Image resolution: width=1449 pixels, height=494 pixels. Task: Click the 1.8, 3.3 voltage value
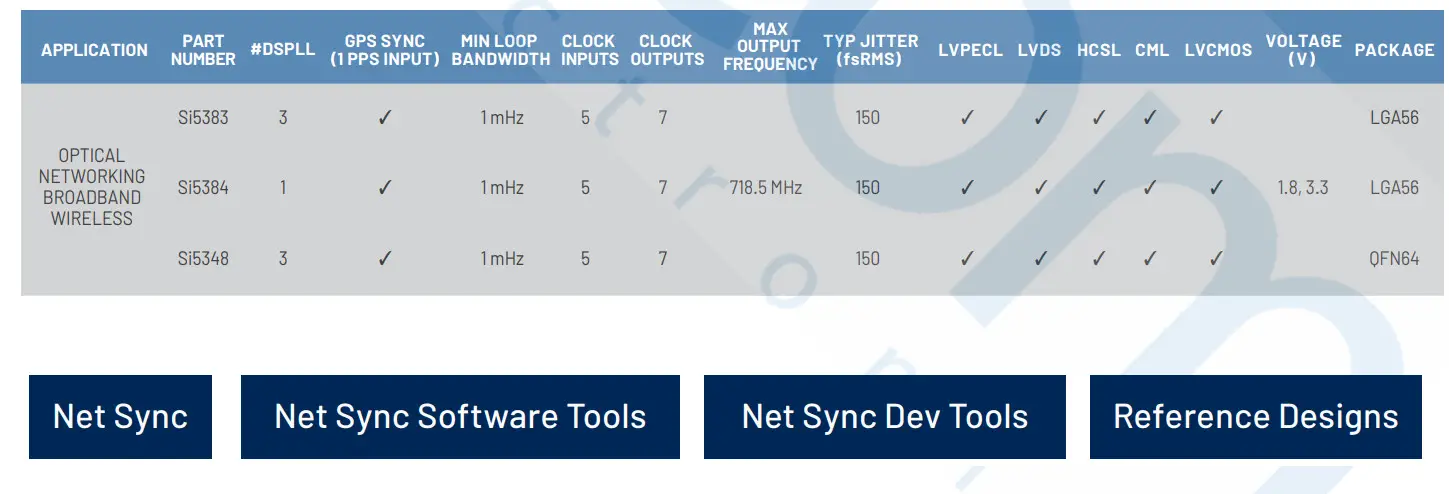coord(1303,187)
